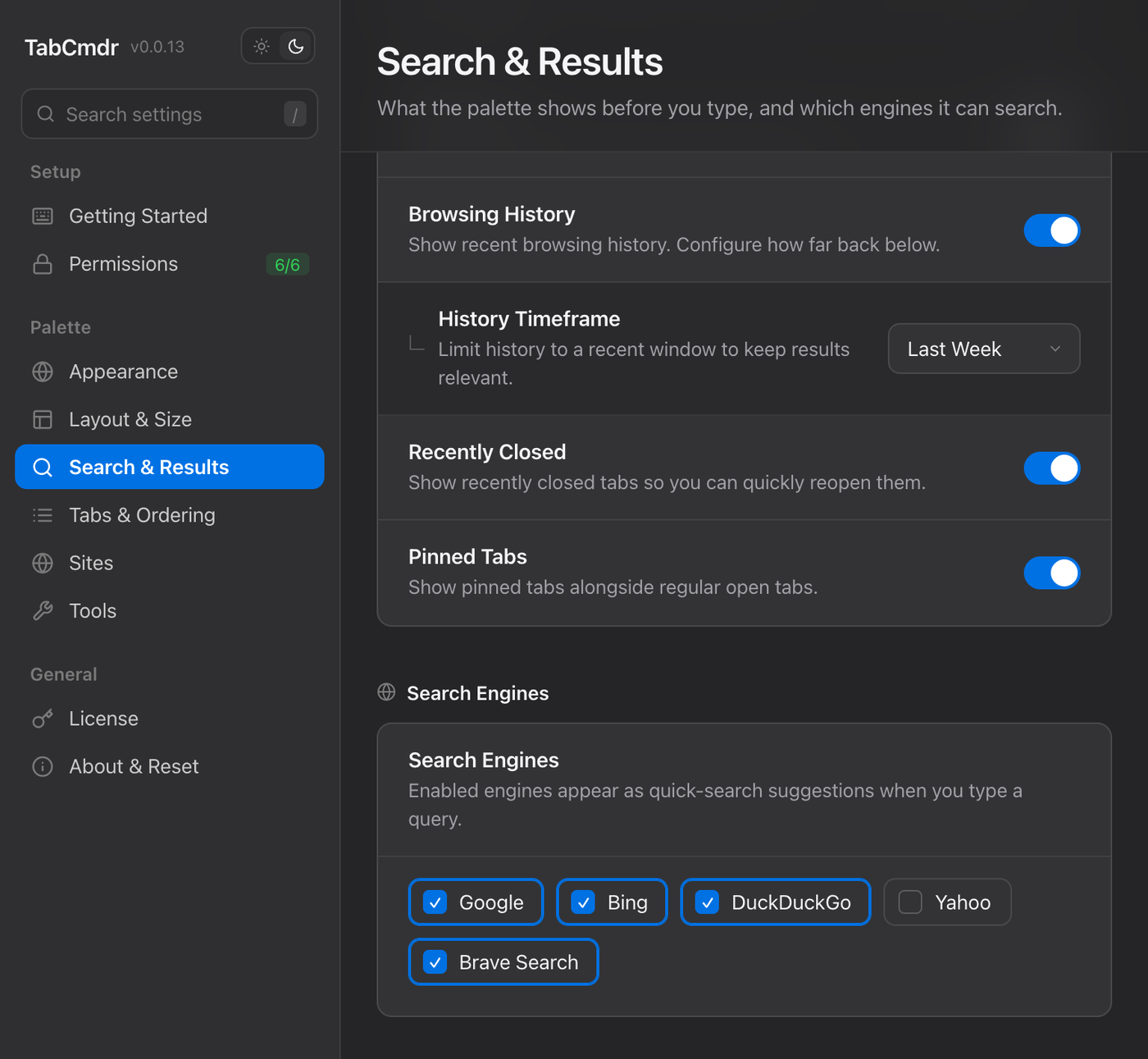
Task: Enable the Yahoo search engine checkbox
Action: click(948, 902)
